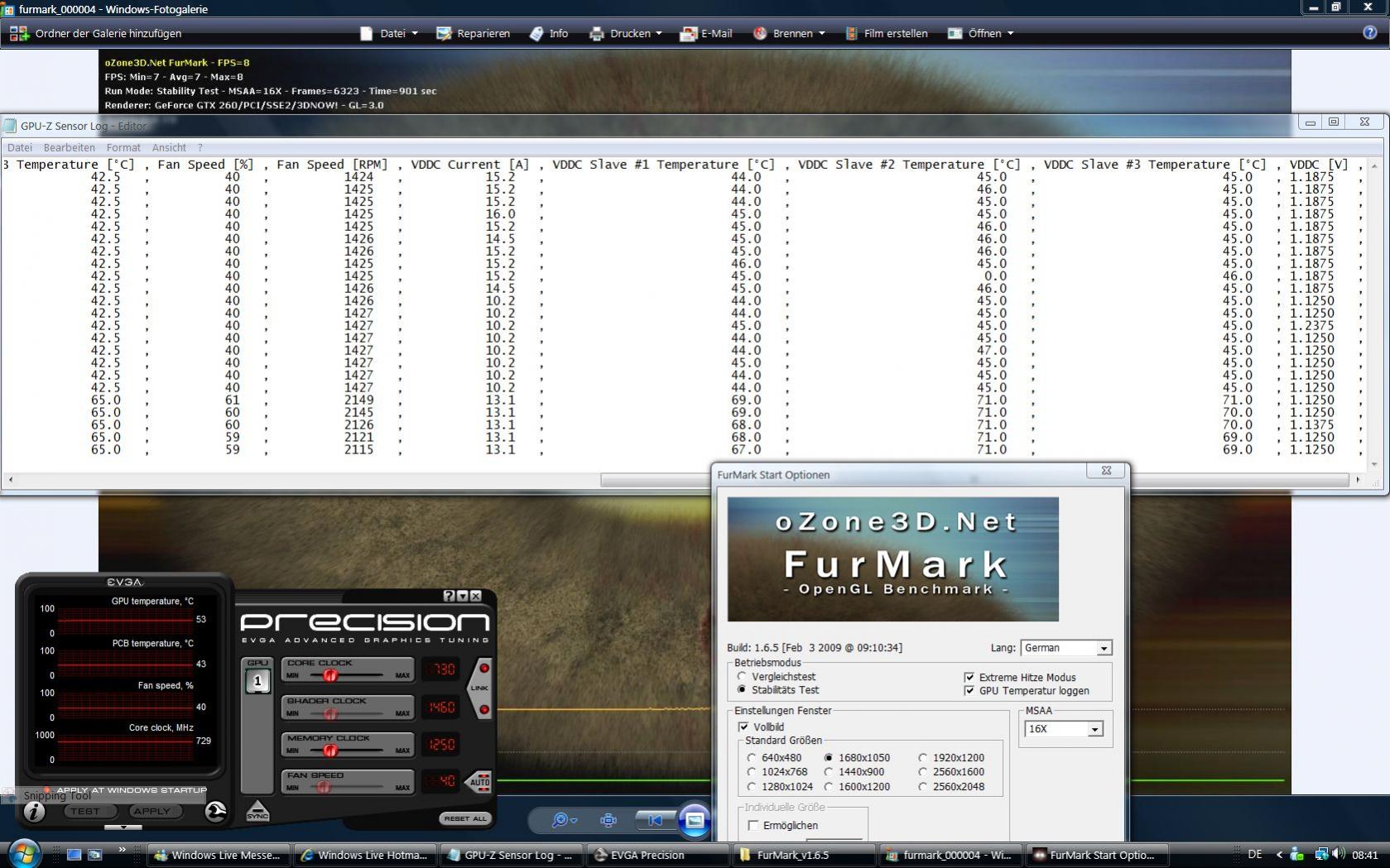
Task: Click the E-Mail toolbar button
Action: (x=706, y=33)
